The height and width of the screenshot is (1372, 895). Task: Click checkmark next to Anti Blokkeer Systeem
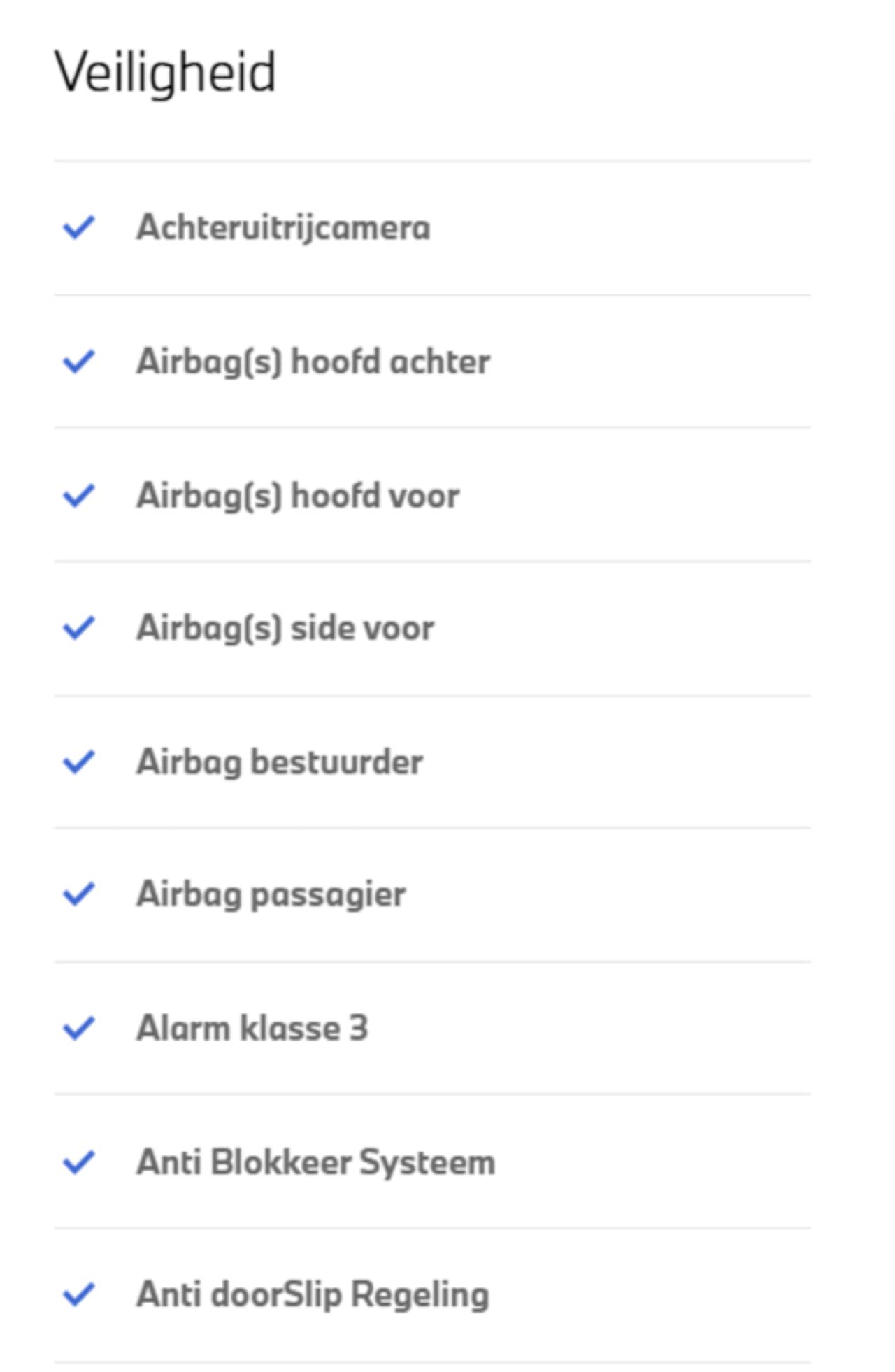pos(78,1162)
